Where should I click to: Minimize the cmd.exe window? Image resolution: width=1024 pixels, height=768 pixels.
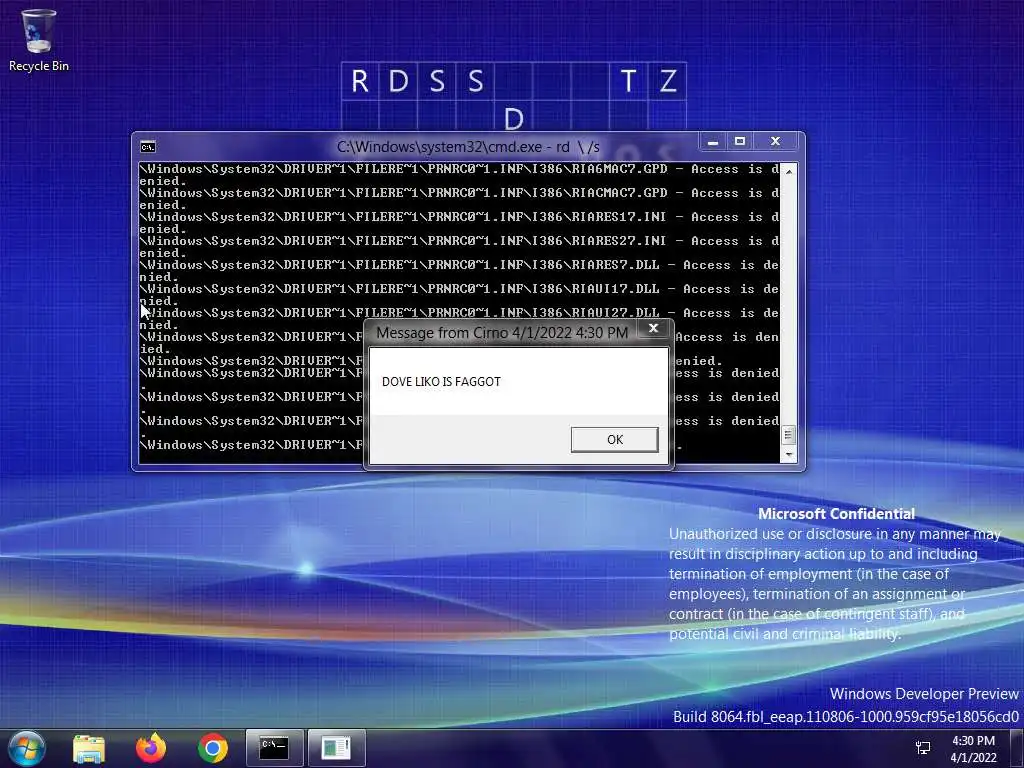point(713,142)
